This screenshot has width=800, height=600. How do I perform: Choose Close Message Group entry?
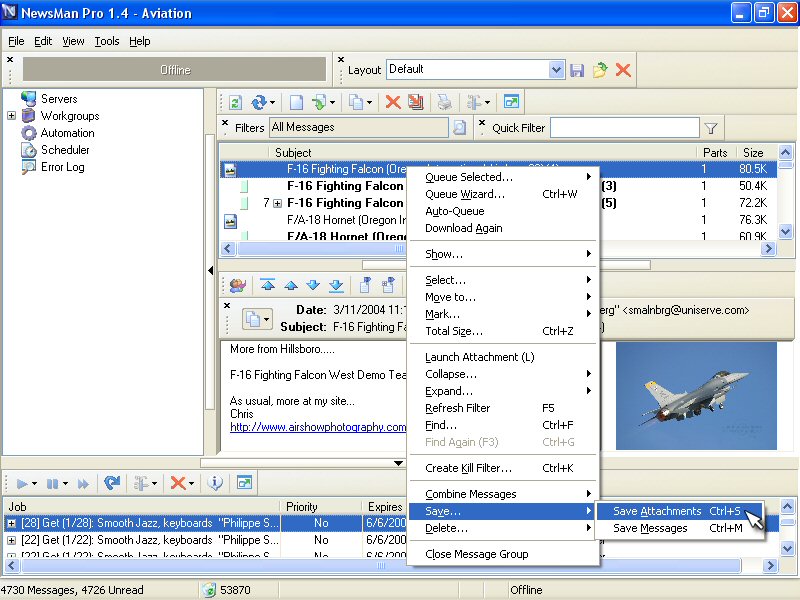click(x=502, y=554)
